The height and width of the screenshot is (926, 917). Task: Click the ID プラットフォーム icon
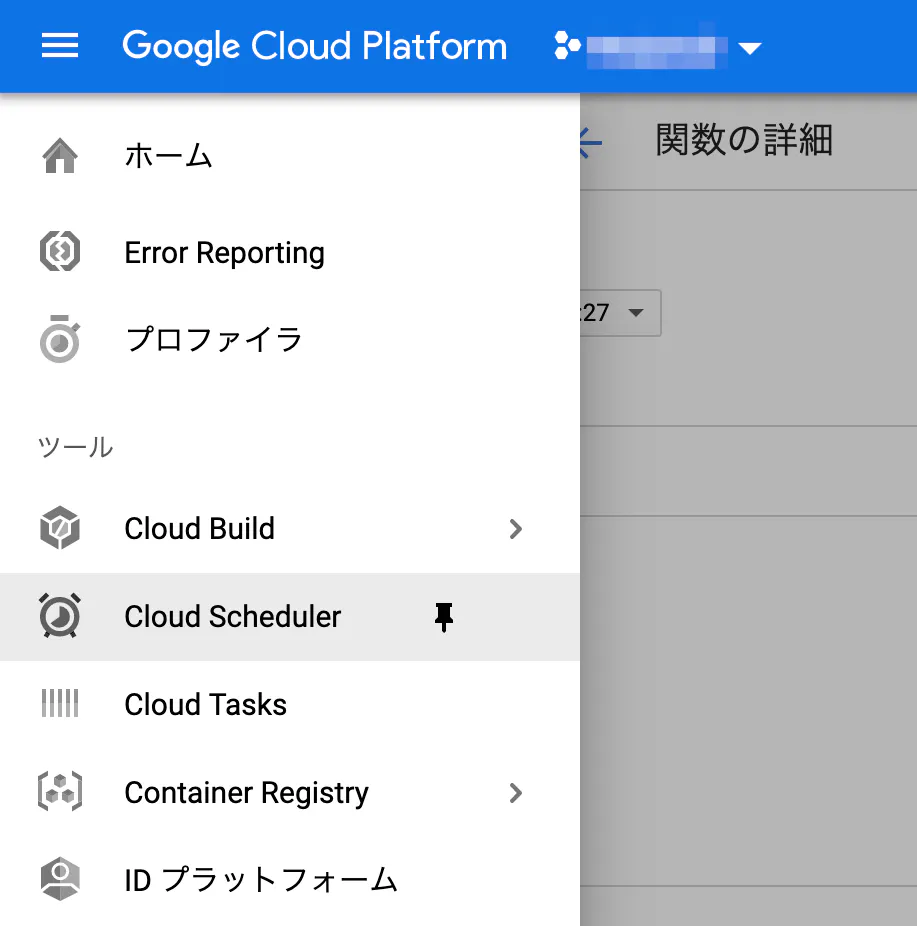[59, 880]
